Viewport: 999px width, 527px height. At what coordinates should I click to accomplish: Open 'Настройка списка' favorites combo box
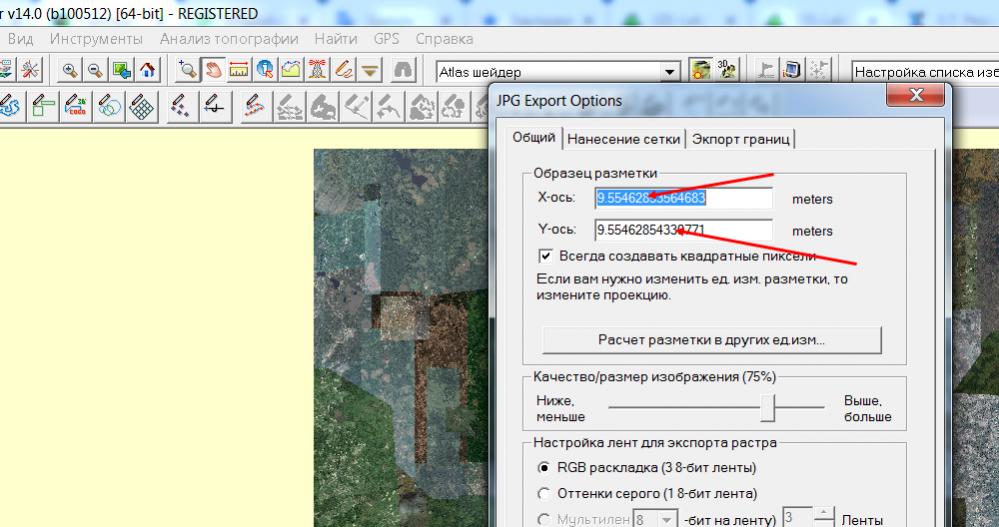924,72
